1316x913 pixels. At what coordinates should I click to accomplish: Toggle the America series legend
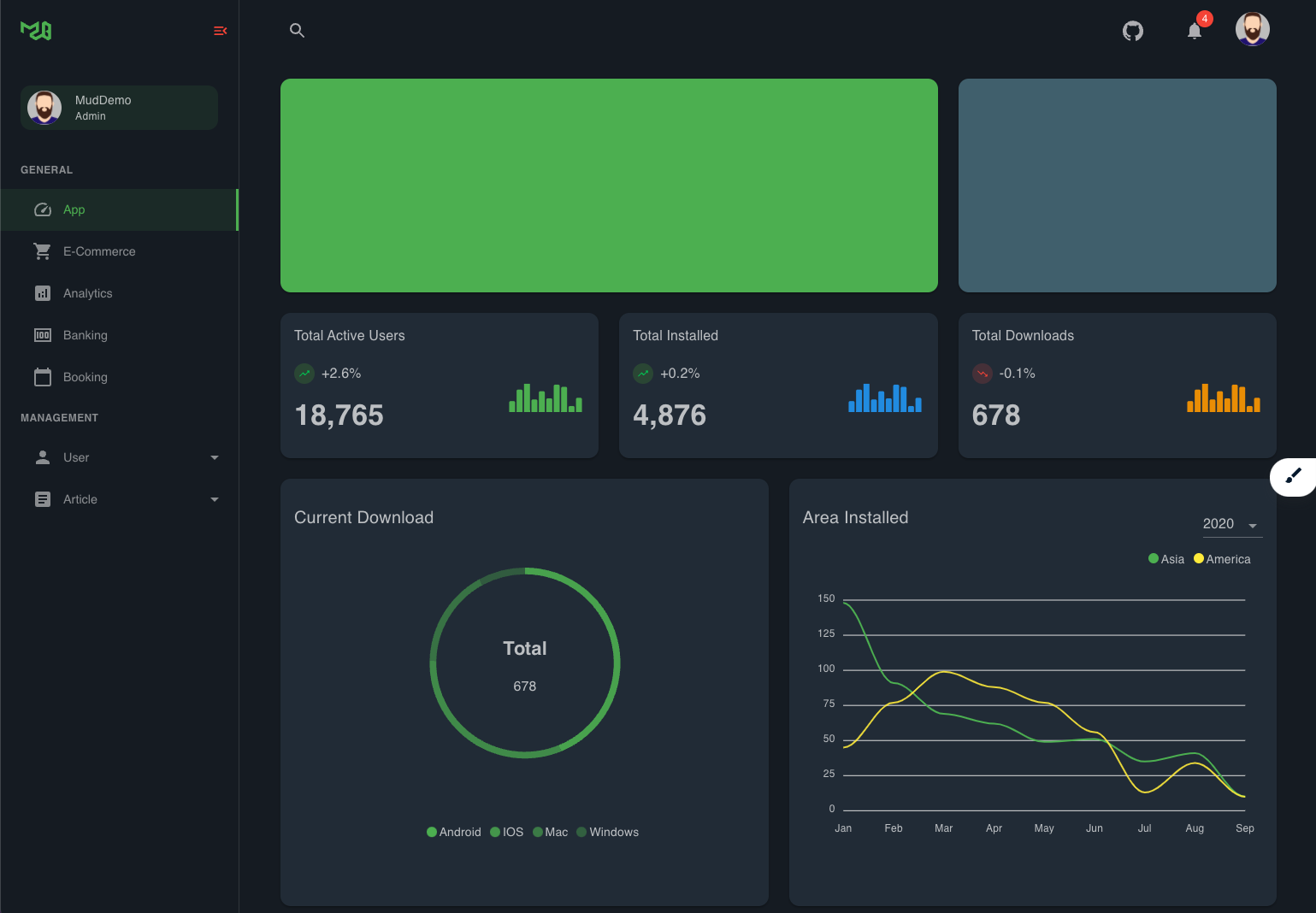click(1222, 559)
